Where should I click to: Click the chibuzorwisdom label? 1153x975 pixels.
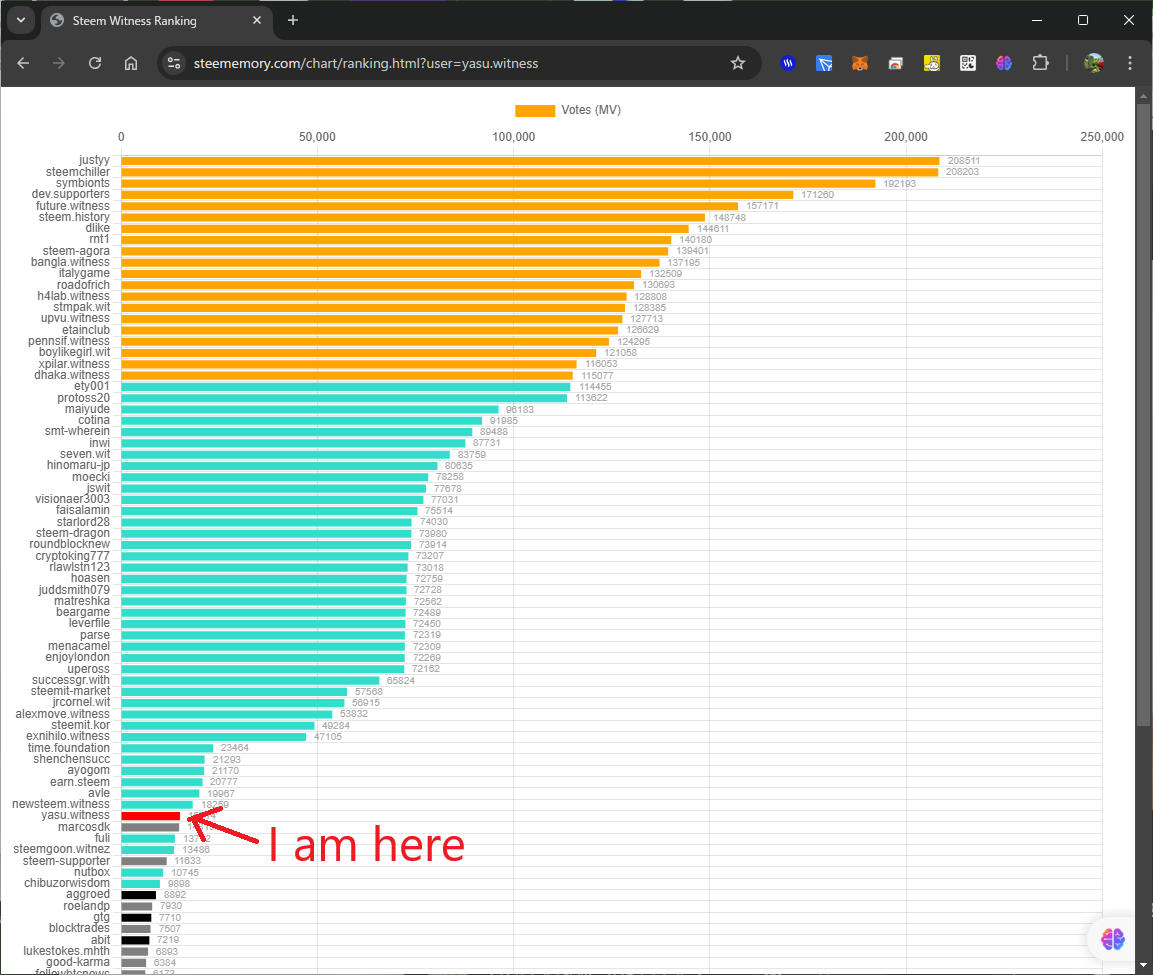click(67, 883)
